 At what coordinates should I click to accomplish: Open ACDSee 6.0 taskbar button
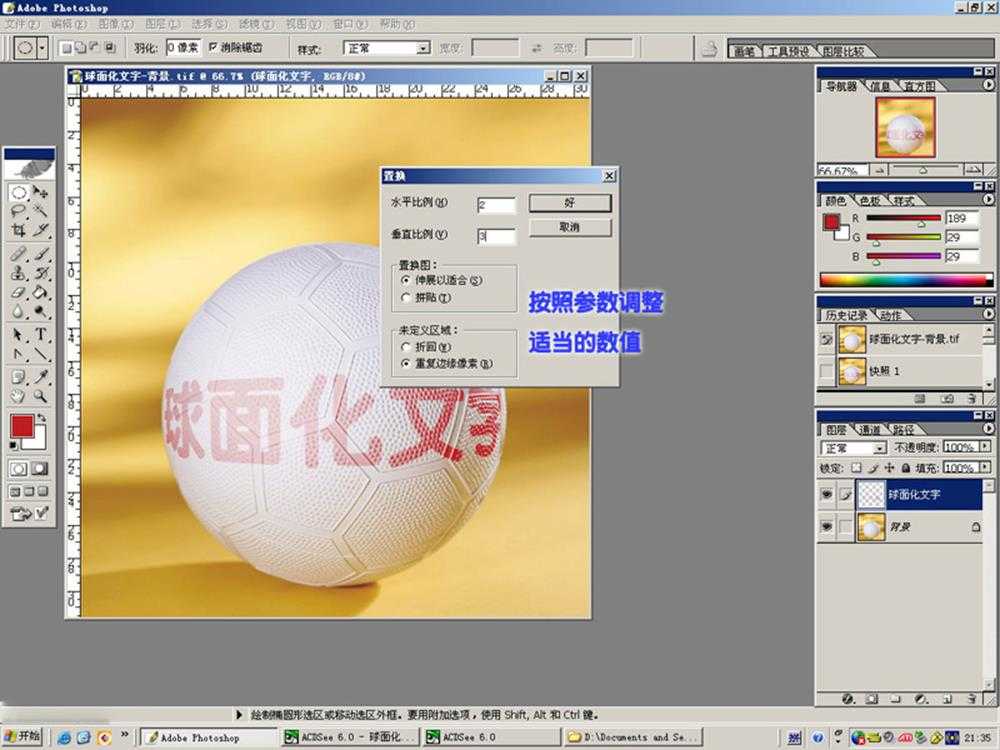pos(491,737)
